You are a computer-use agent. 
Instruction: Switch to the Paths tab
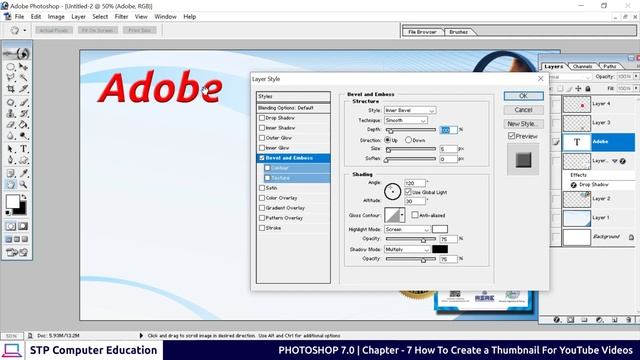click(610, 66)
